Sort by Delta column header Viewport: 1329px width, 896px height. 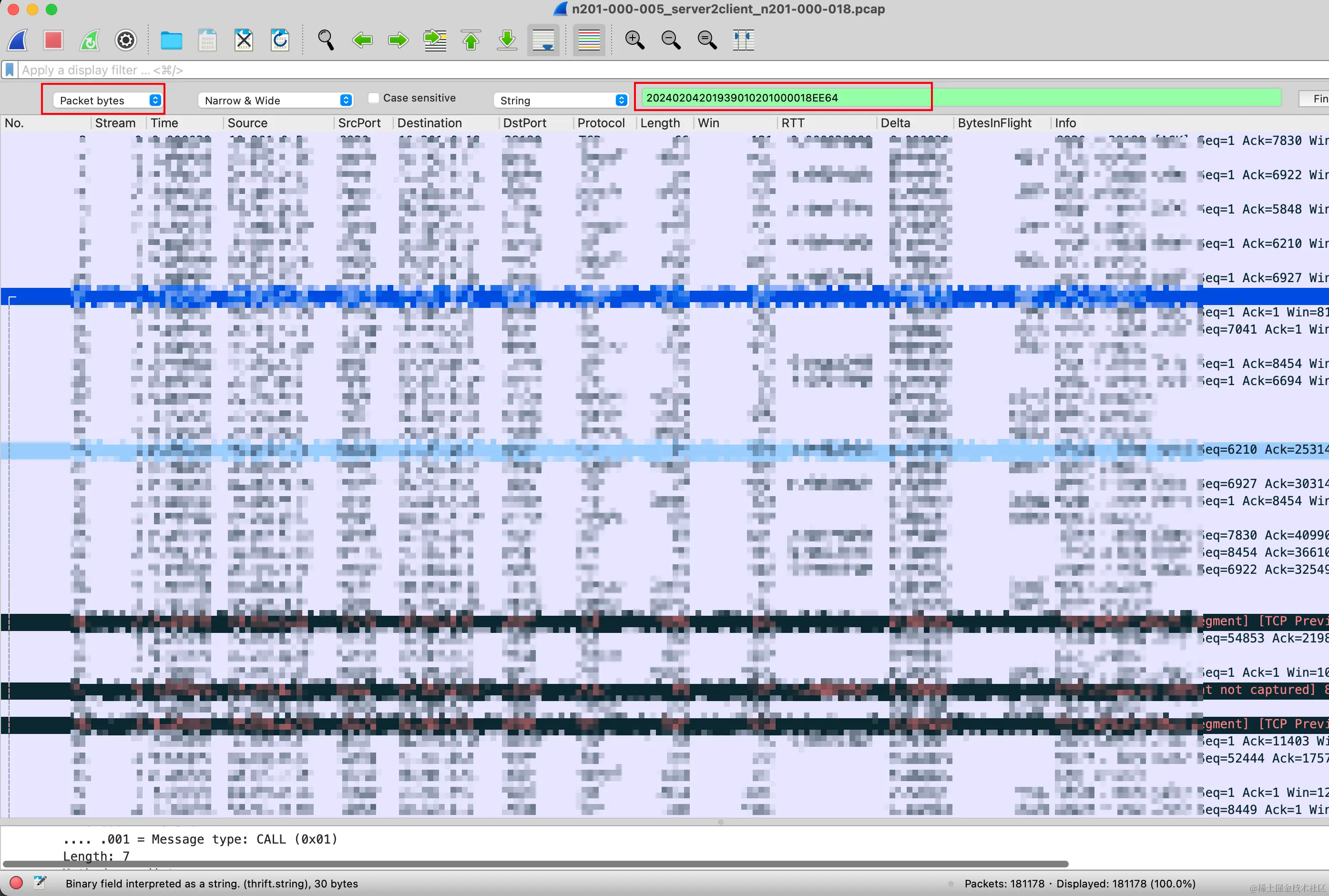coord(915,123)
